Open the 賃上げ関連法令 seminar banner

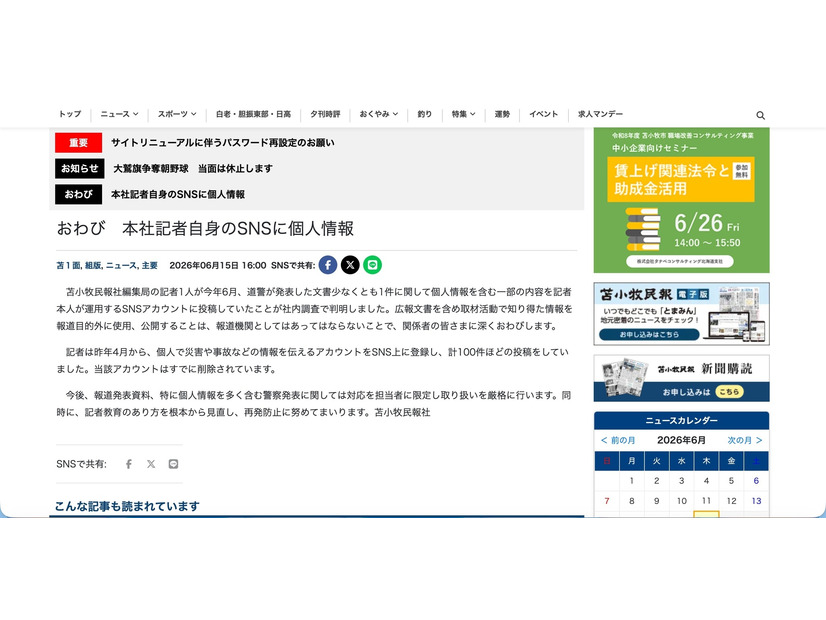681,200
